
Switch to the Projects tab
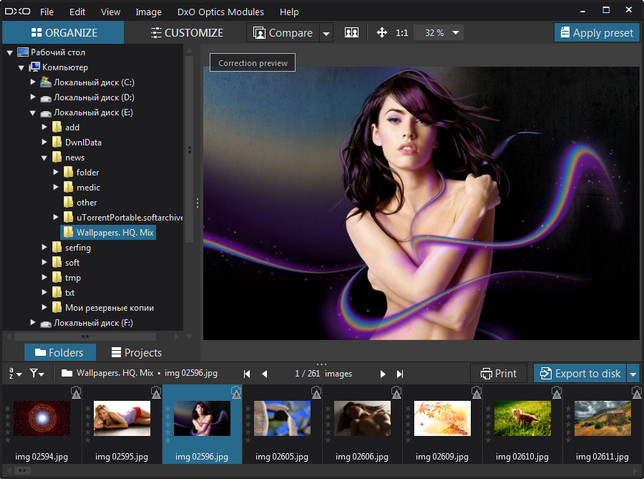pos(136,352)
